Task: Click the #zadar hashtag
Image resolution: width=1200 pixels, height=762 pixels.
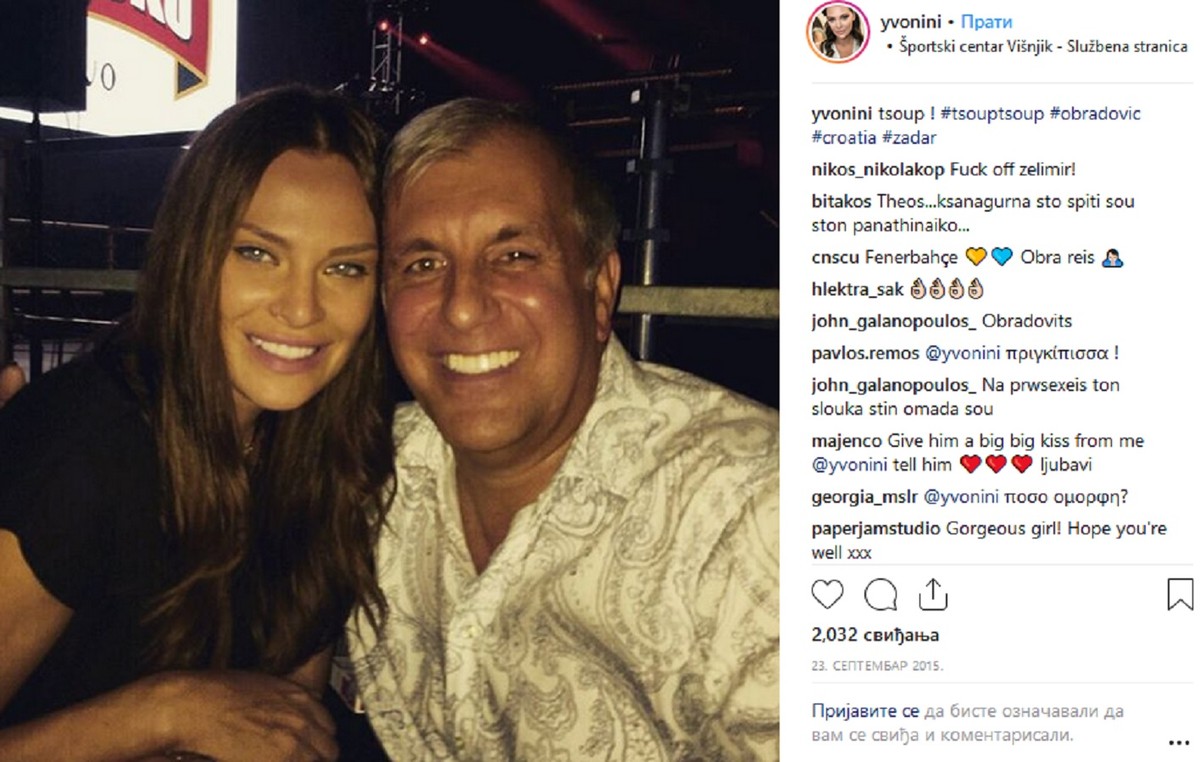Action: pos(908,137)
